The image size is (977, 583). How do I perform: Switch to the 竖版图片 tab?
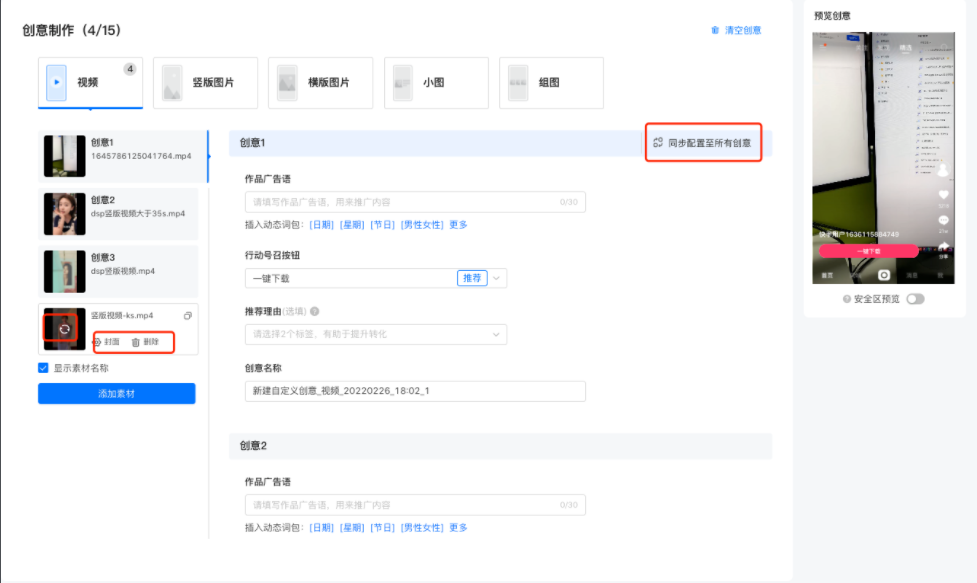tap(204, 82)
